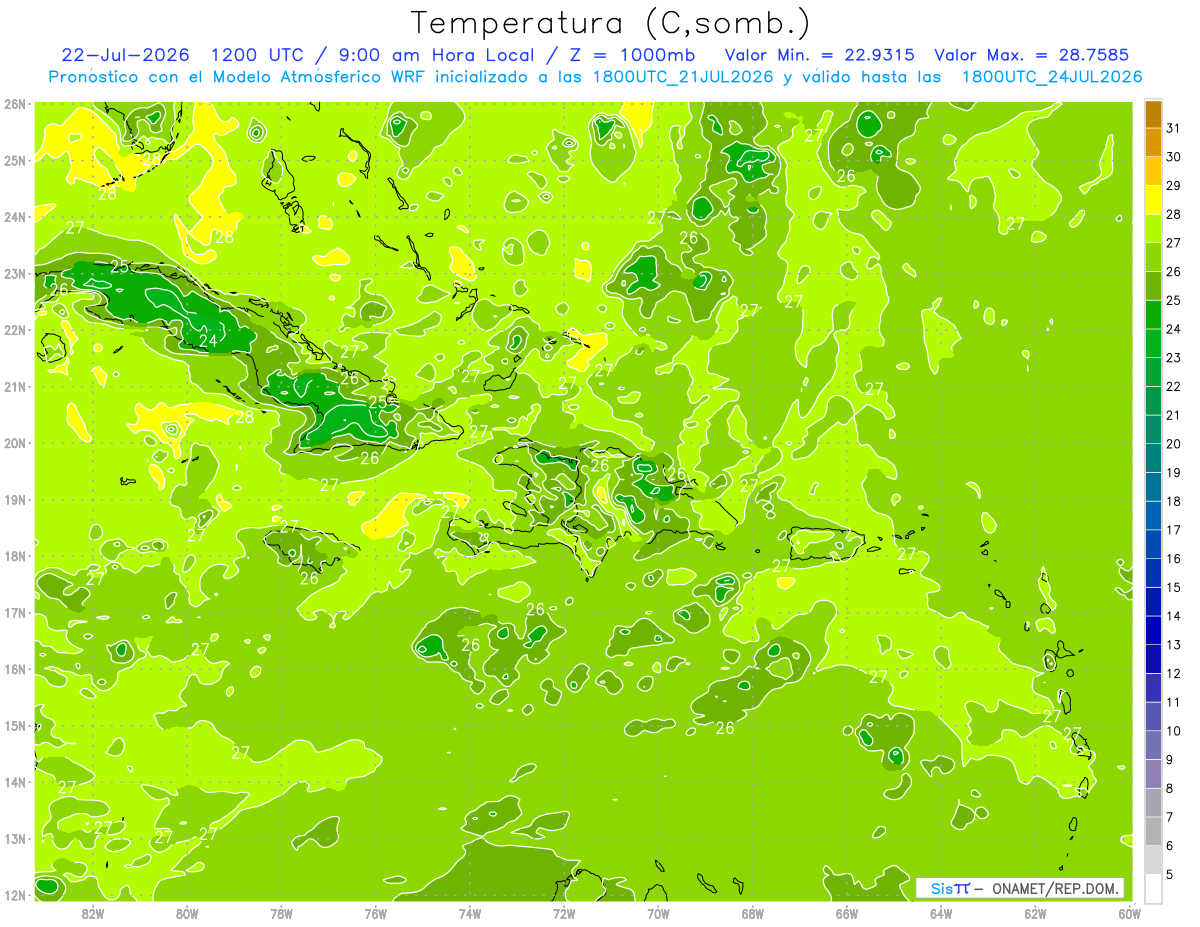Click the map title "Temperatura (C,somb.)"
Viewport: 1200px width, 927px height.
point(611,23)
